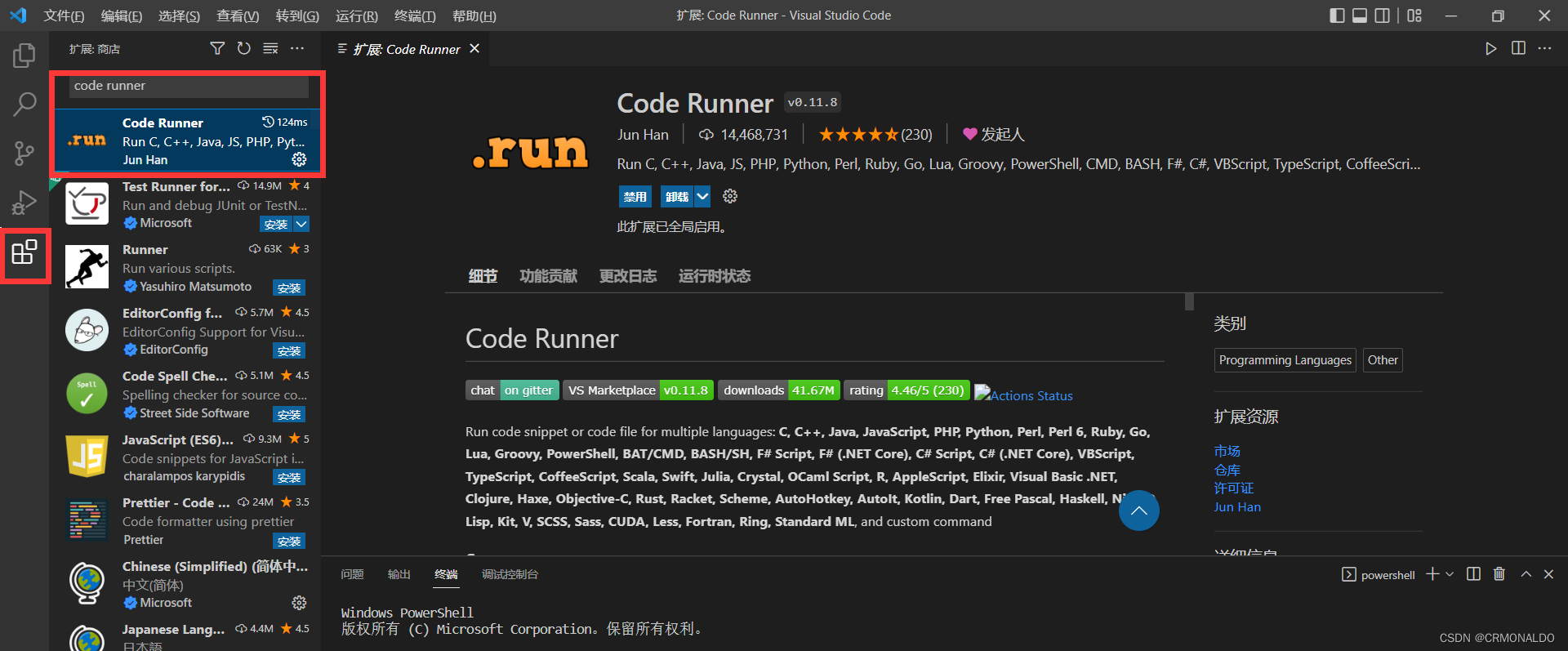Viewport: 1568px width, 651px height.
Task: Install the Runner extension
Action: (x=289, y=288)
